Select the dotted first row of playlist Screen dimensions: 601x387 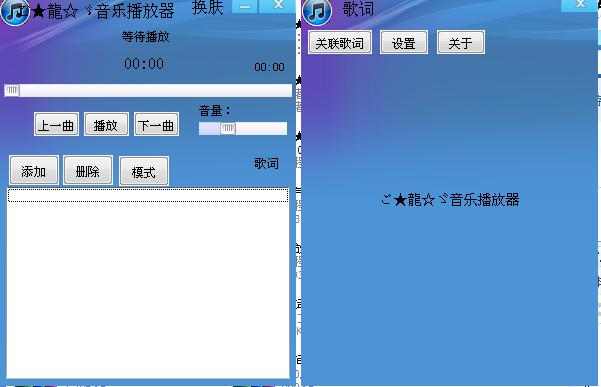(x=148, y=195)
